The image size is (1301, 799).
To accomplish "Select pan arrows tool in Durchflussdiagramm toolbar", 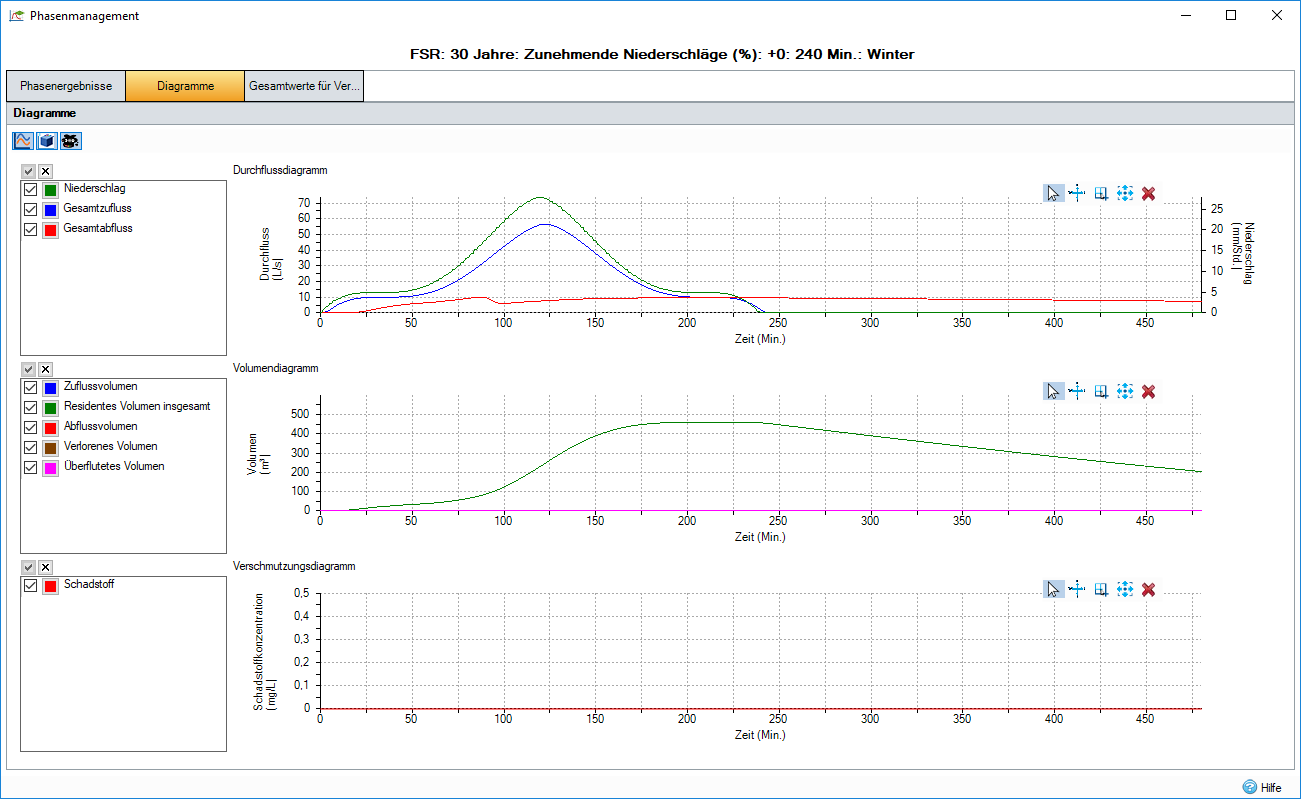I will click(1125, 193).
